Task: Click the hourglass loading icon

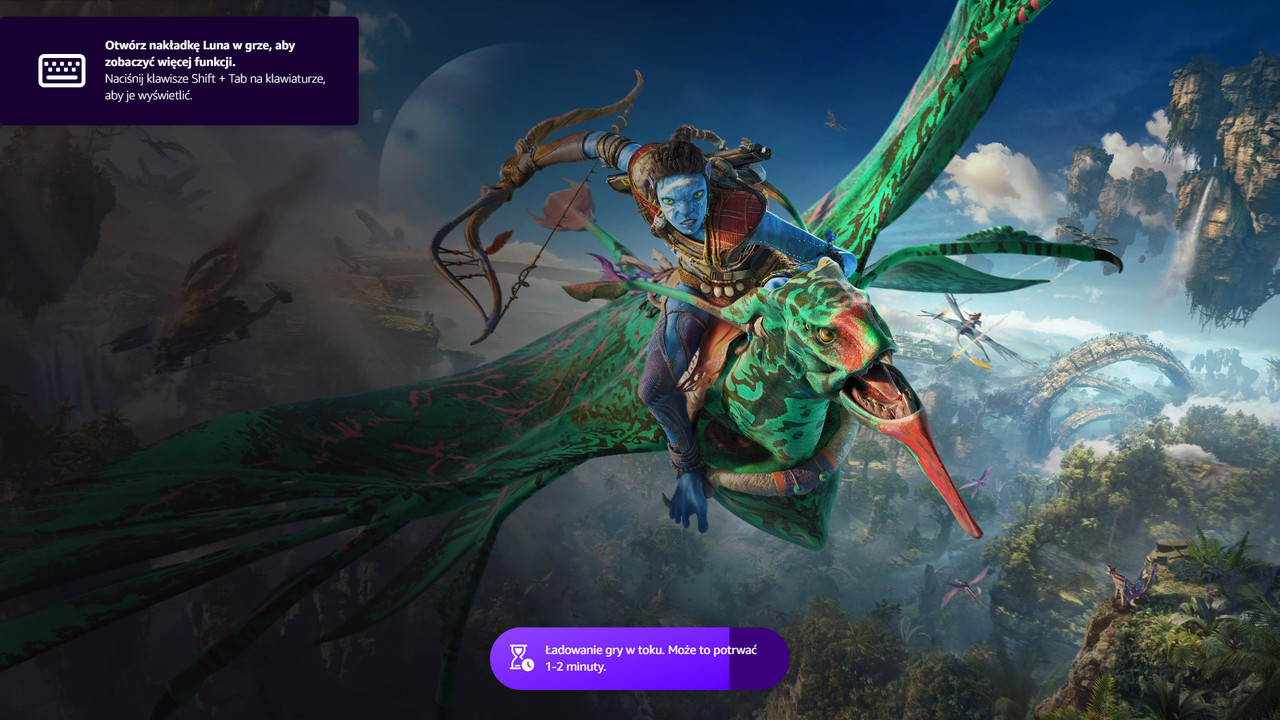Action: tap(521, 657)
